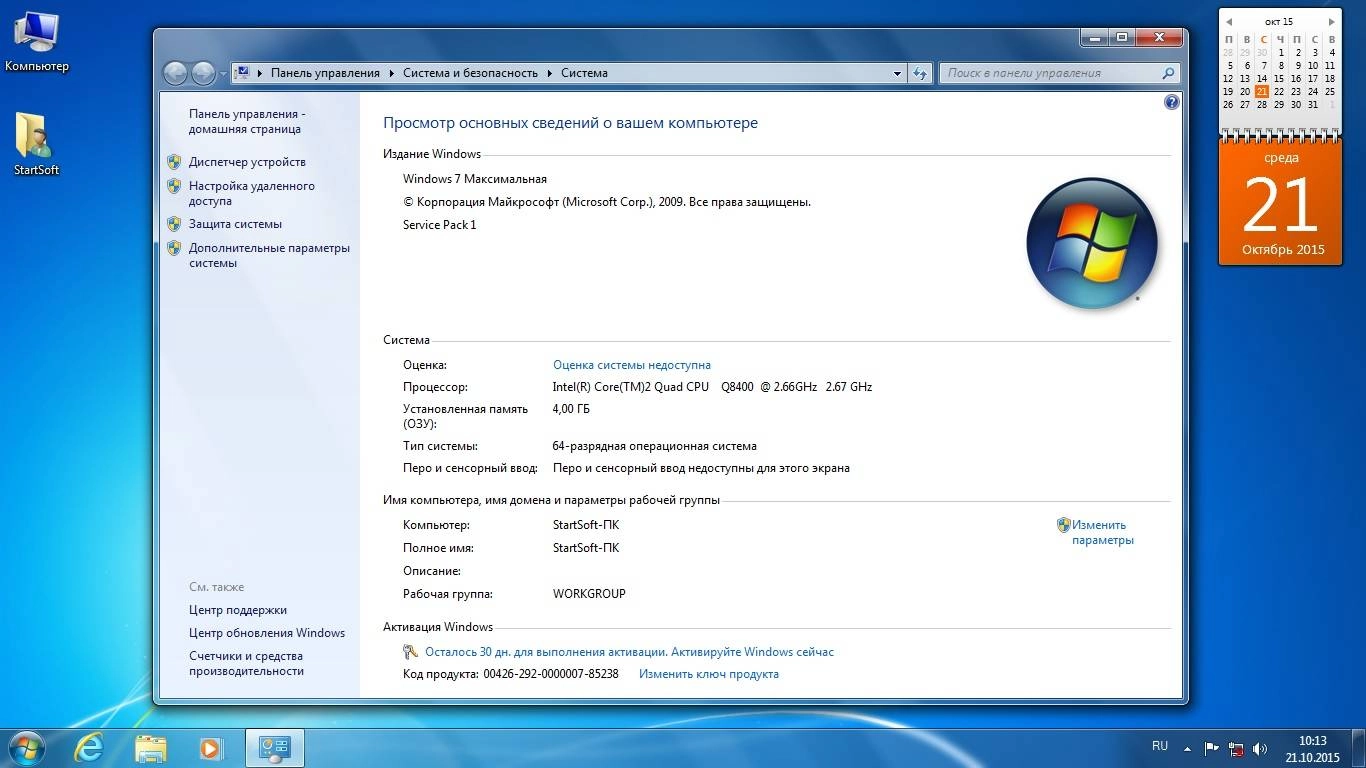
Task: Go to next month in calendar gadget
Action: 1331,22
